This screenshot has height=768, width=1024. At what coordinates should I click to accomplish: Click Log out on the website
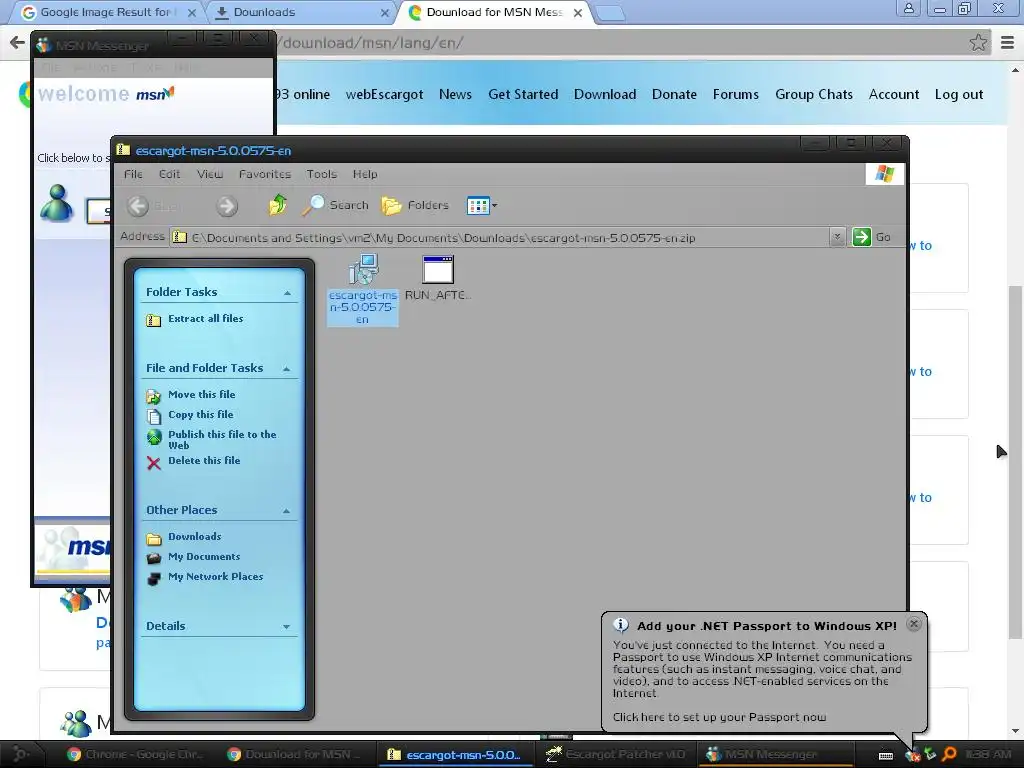tap(959, 95)
